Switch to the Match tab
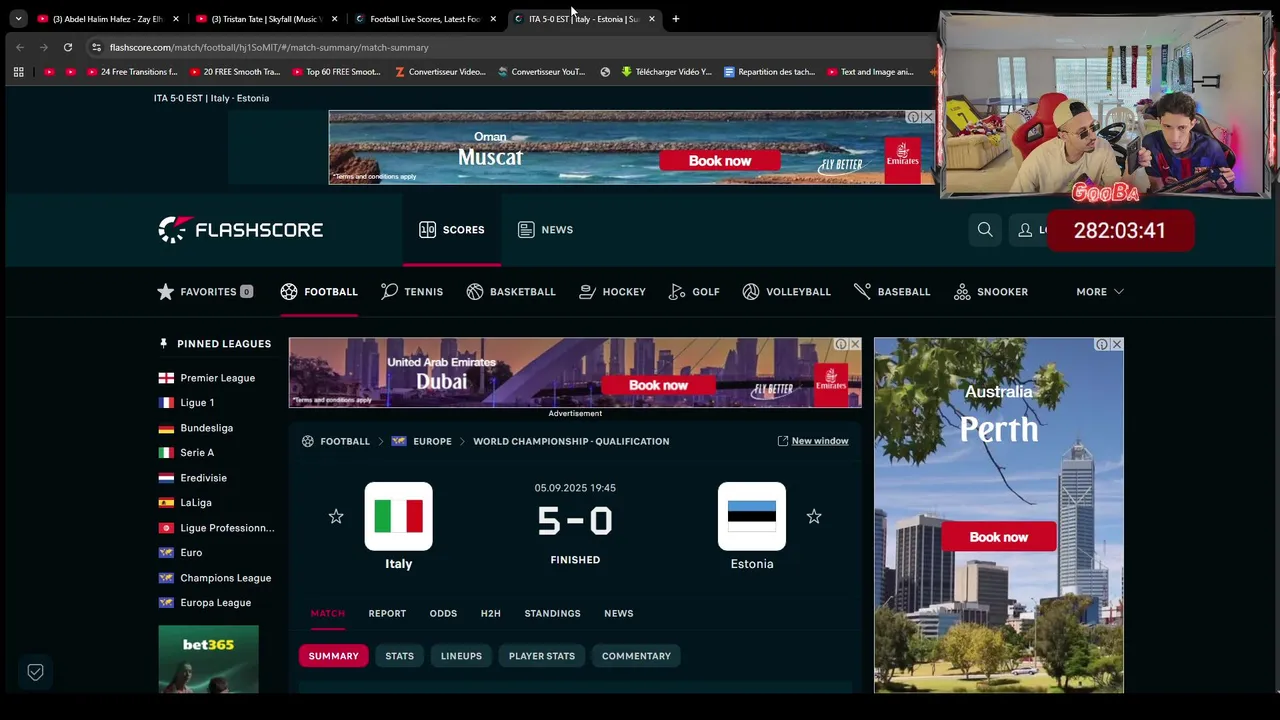 point(327,613)
